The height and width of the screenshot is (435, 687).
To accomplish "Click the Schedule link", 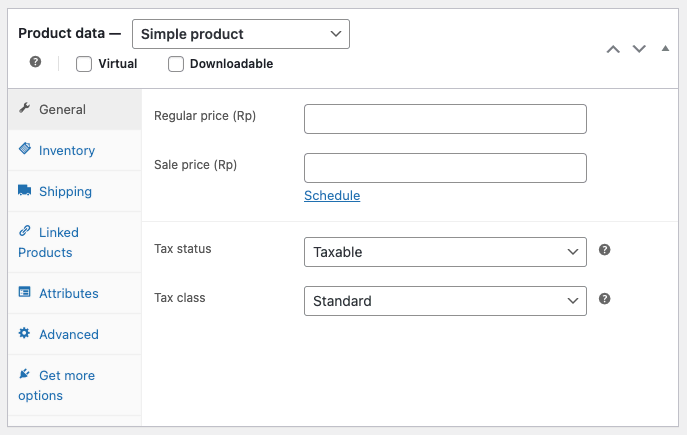I will pyautogui.click(x=332, y=196).
